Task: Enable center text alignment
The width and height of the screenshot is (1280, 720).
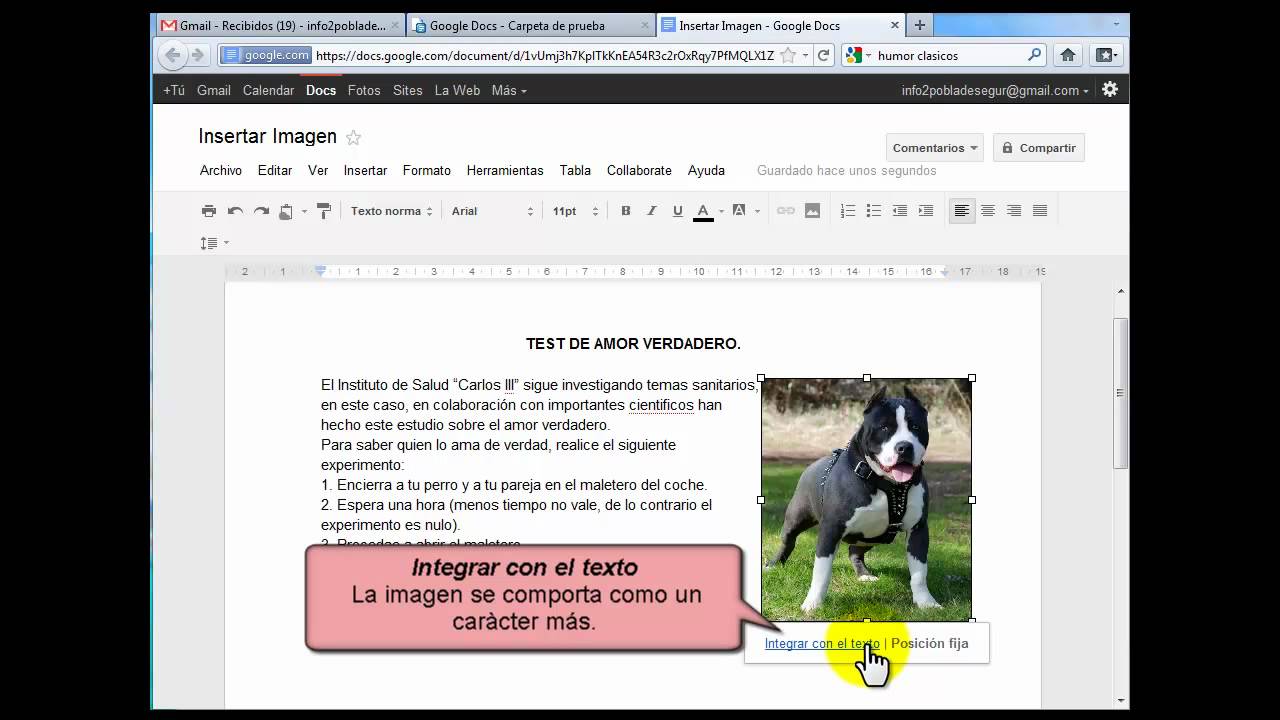Action: point(988,211)
